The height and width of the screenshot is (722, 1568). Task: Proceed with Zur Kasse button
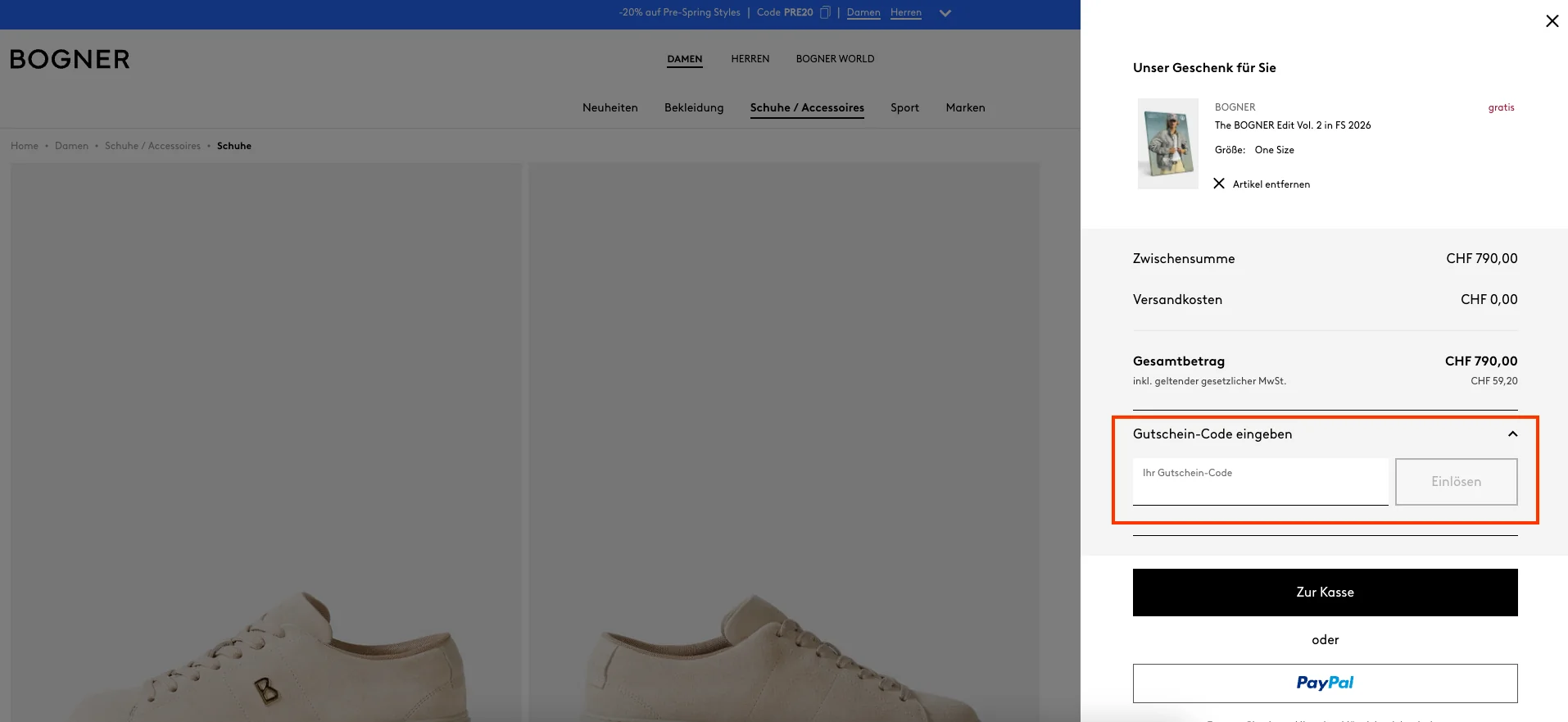pyautogui.click(x=1325, y=593)
